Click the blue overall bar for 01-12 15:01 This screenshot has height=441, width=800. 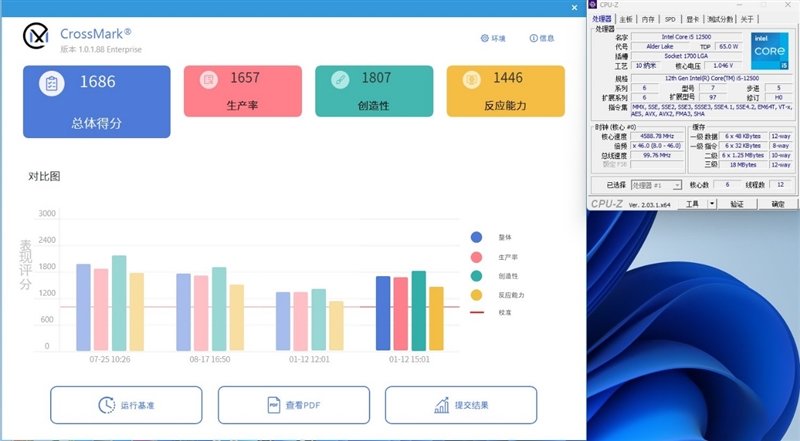click(x=383, y=313)
